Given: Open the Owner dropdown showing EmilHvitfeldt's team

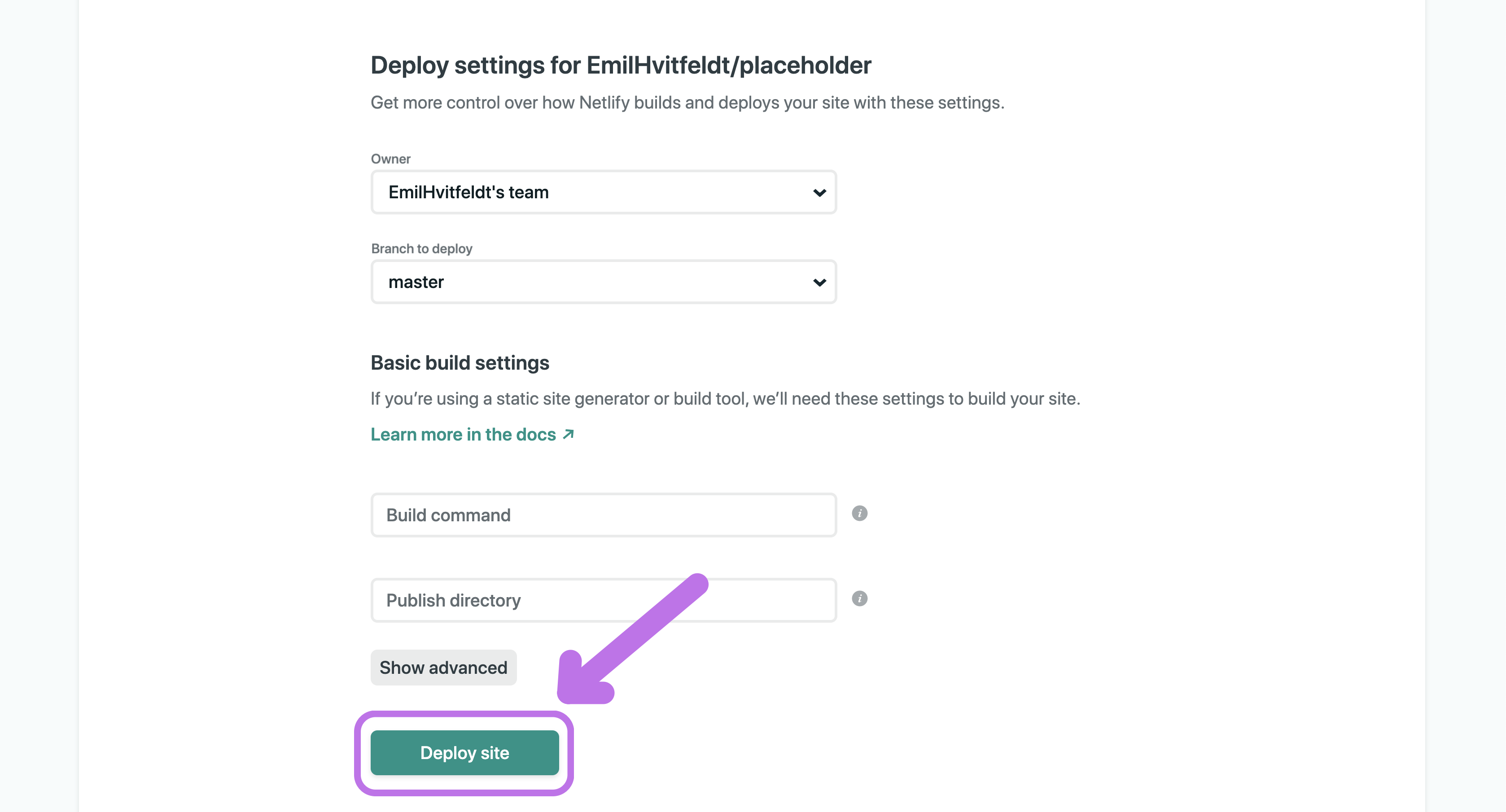Looking at the screenshot, I should [x=603, y=192].
